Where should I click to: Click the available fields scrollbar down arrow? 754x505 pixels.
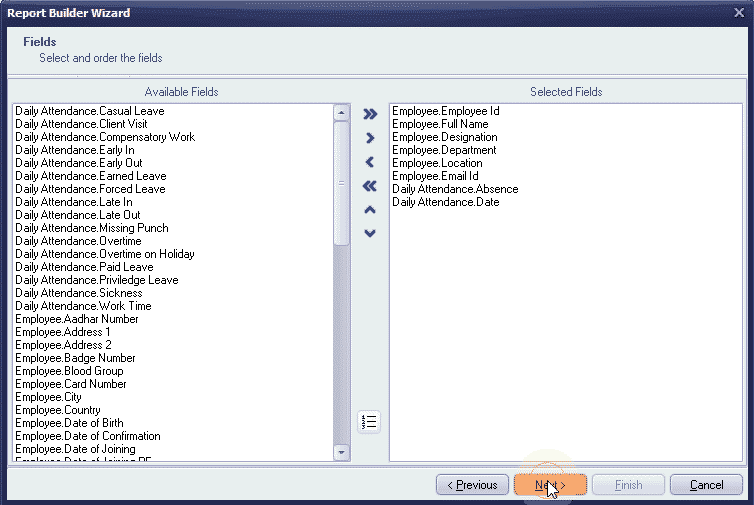341,452
